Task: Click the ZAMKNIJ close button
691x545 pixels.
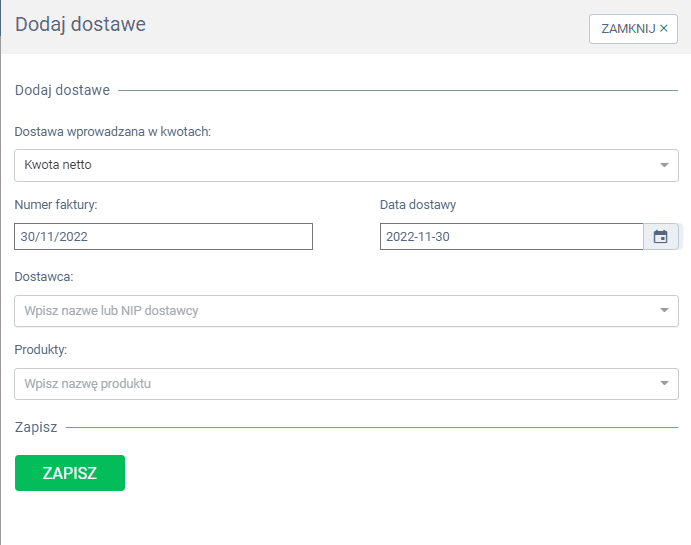Action: [633, 29]
